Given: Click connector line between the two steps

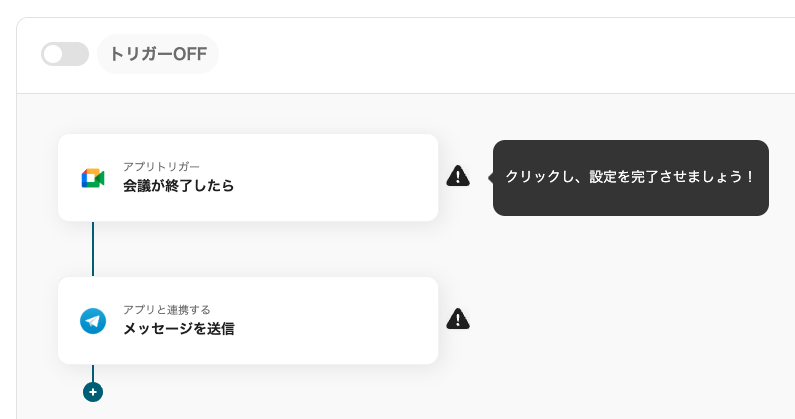Looking at the screenshot, I should click(93, 249).
